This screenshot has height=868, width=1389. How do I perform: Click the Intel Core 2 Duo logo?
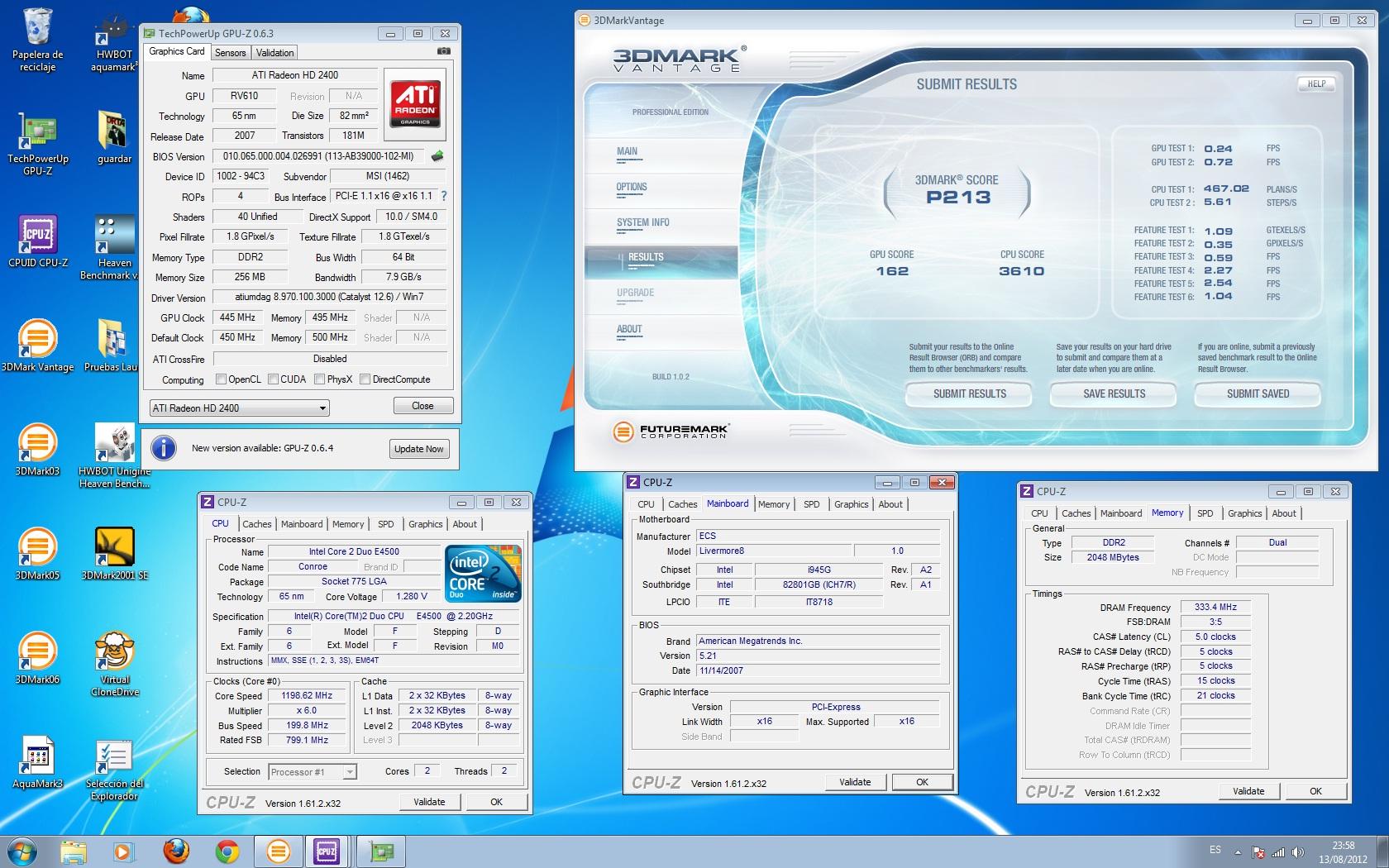[x=484, y=573]
